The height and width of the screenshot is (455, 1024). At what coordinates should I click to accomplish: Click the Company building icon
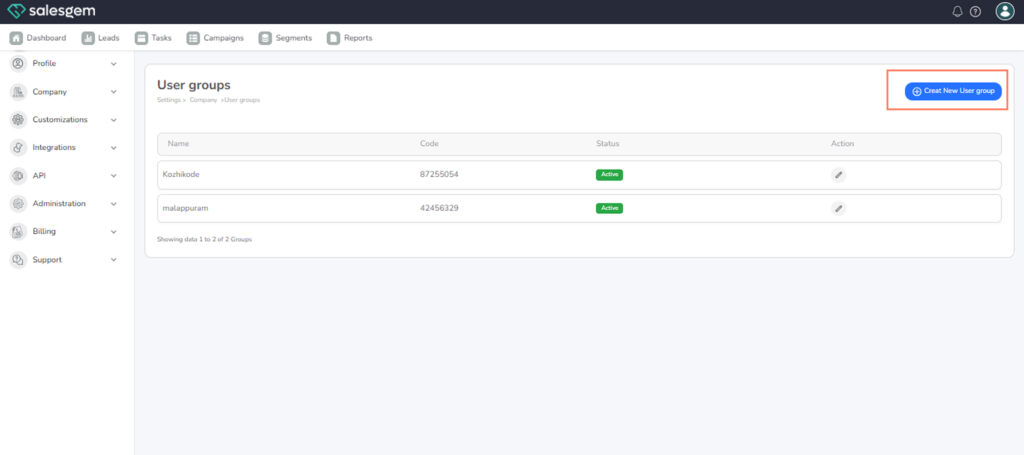pyautogui.click(x=18, y=92)
